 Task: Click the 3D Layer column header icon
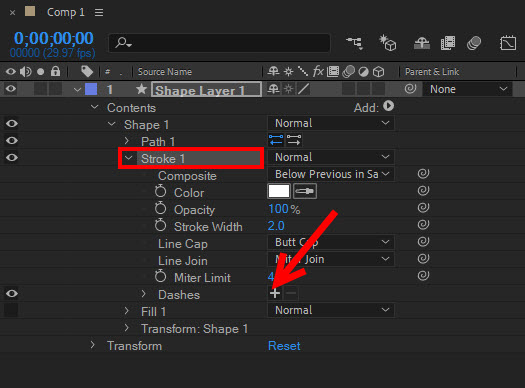point(378,72)
